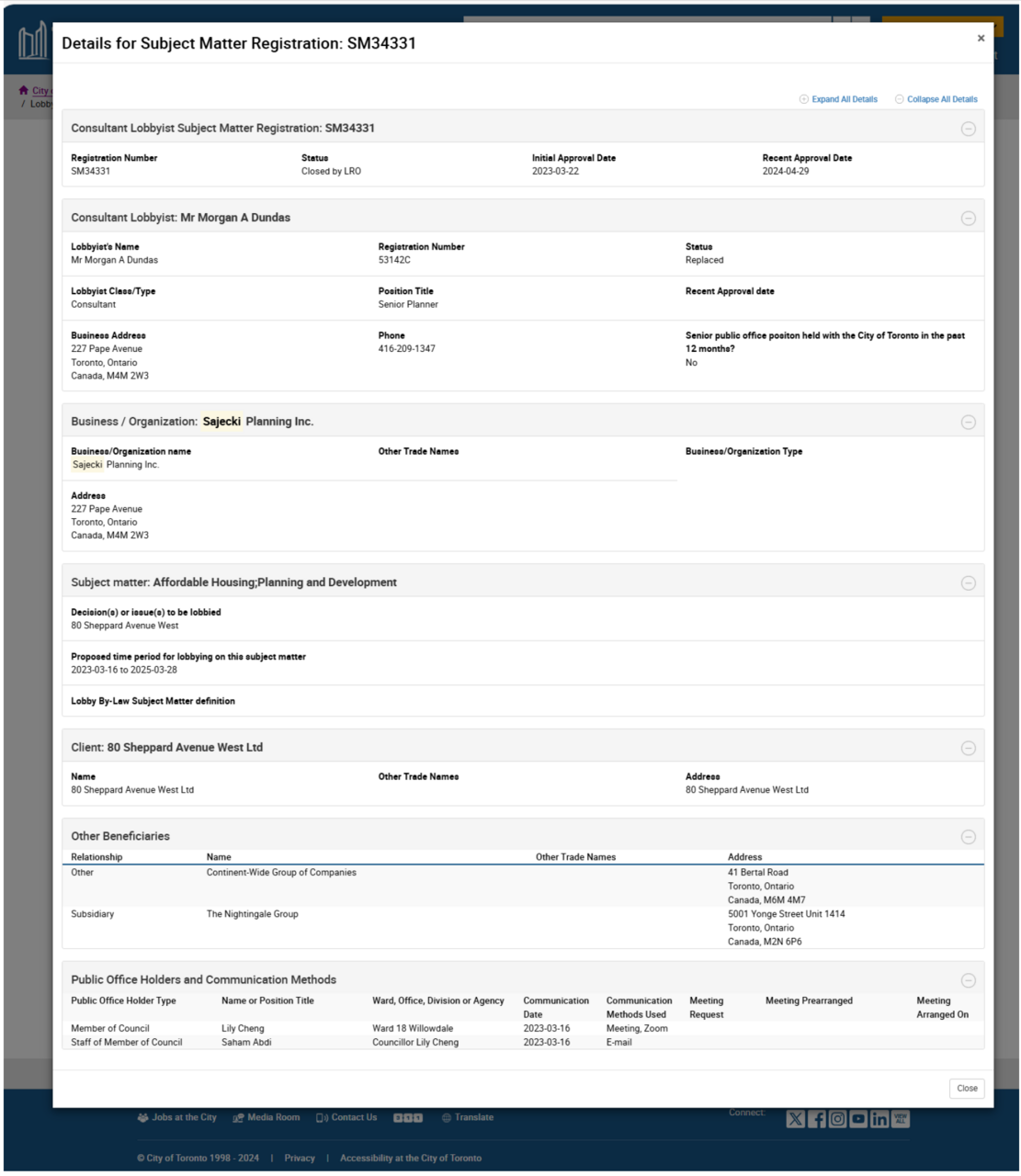Open the LinkedIn social icon
The image size is (1021, 1176).
point(879,1119)
